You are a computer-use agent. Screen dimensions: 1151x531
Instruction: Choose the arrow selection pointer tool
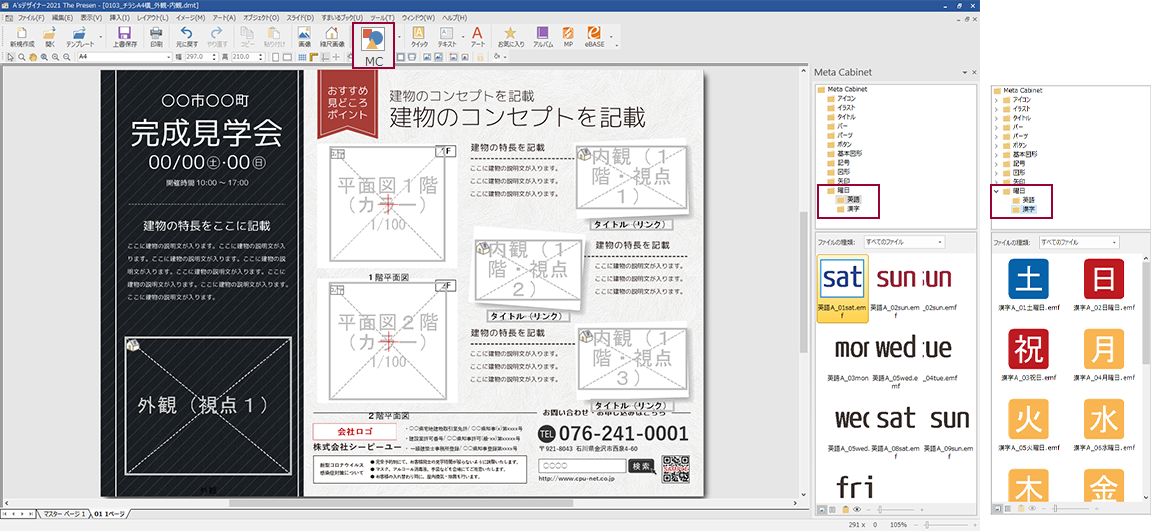point(10,57)
